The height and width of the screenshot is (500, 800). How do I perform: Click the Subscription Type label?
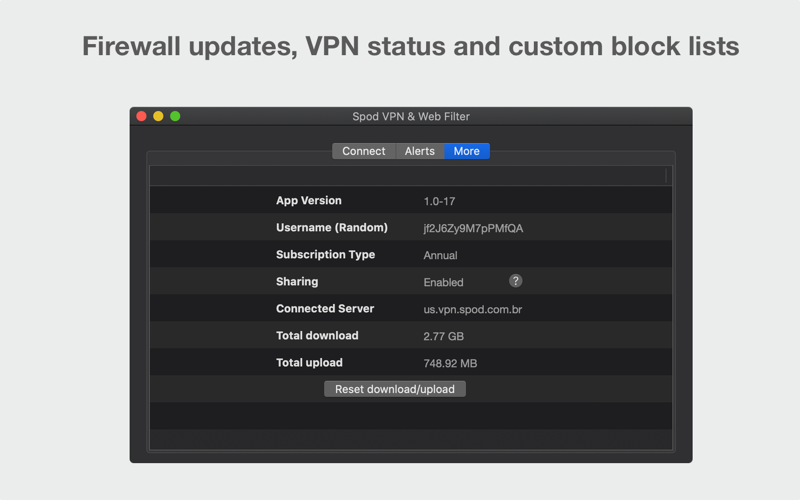click(x=326, y=255)
